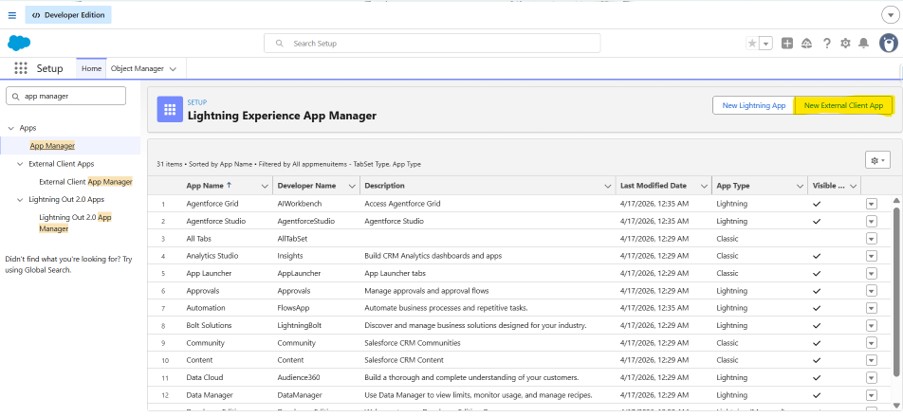Click the Visible checkmark for Bolt Solutions
Screen dimensions: 903x417
click(x=817, y=325)
